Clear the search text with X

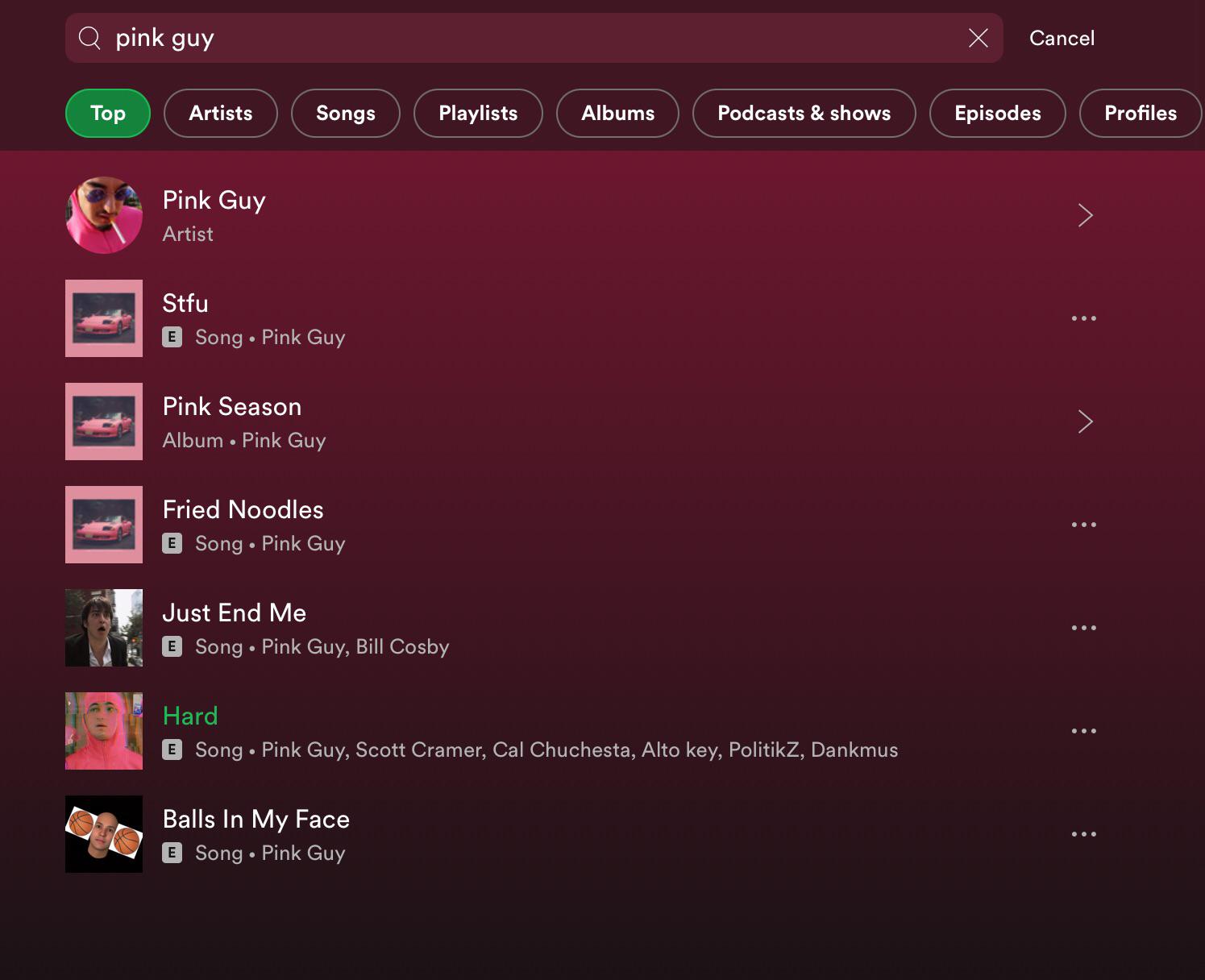pyautogui.click(x=978, y=38)
